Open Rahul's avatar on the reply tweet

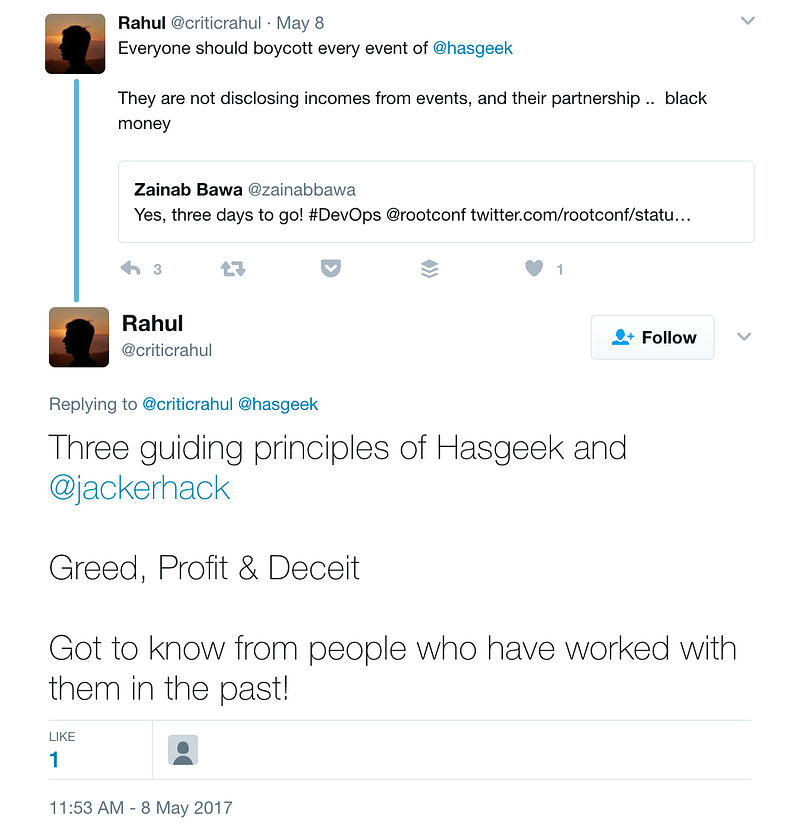[x=79, y=337]
